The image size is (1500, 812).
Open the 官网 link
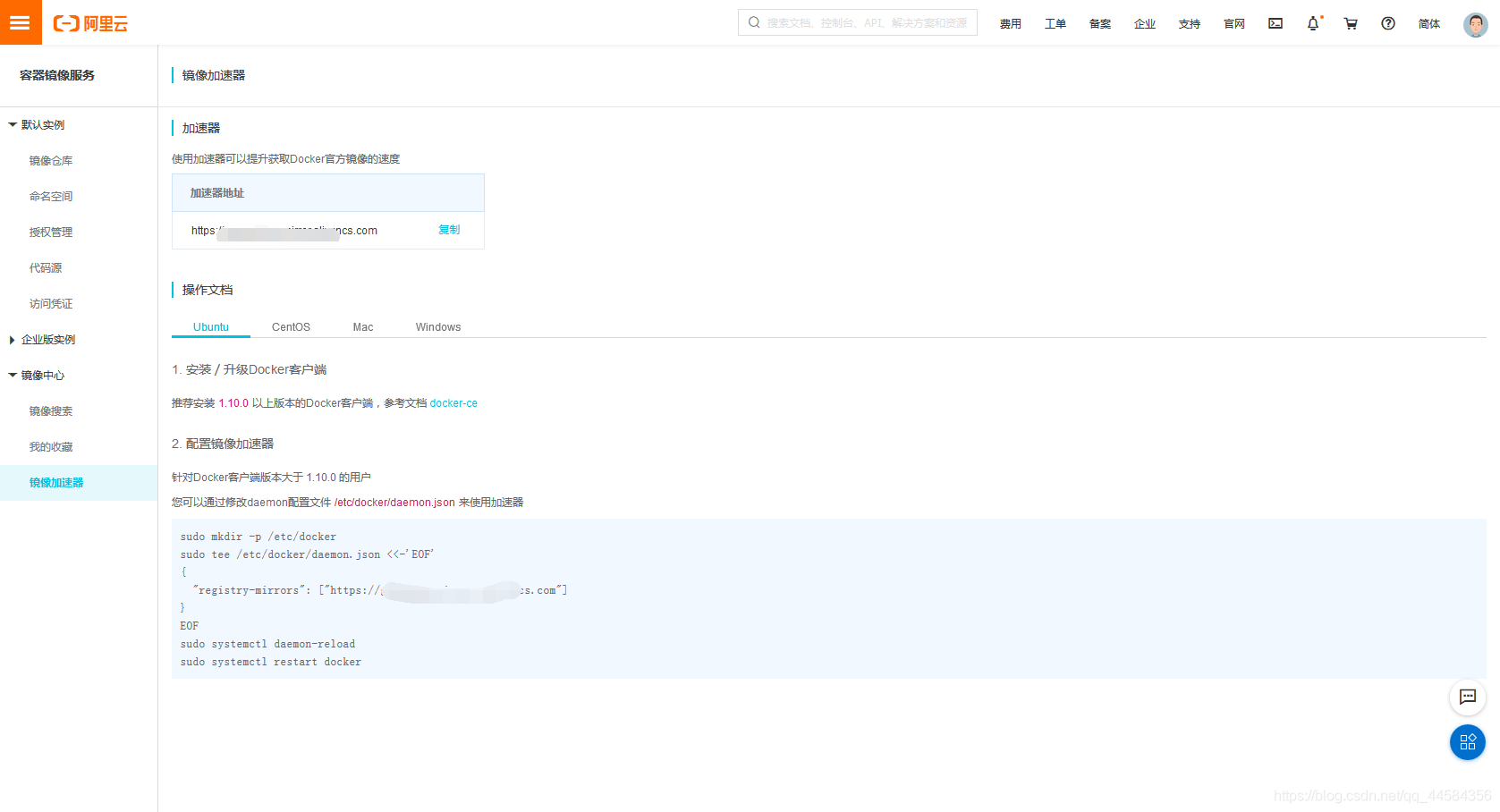tap(1234, 24)
